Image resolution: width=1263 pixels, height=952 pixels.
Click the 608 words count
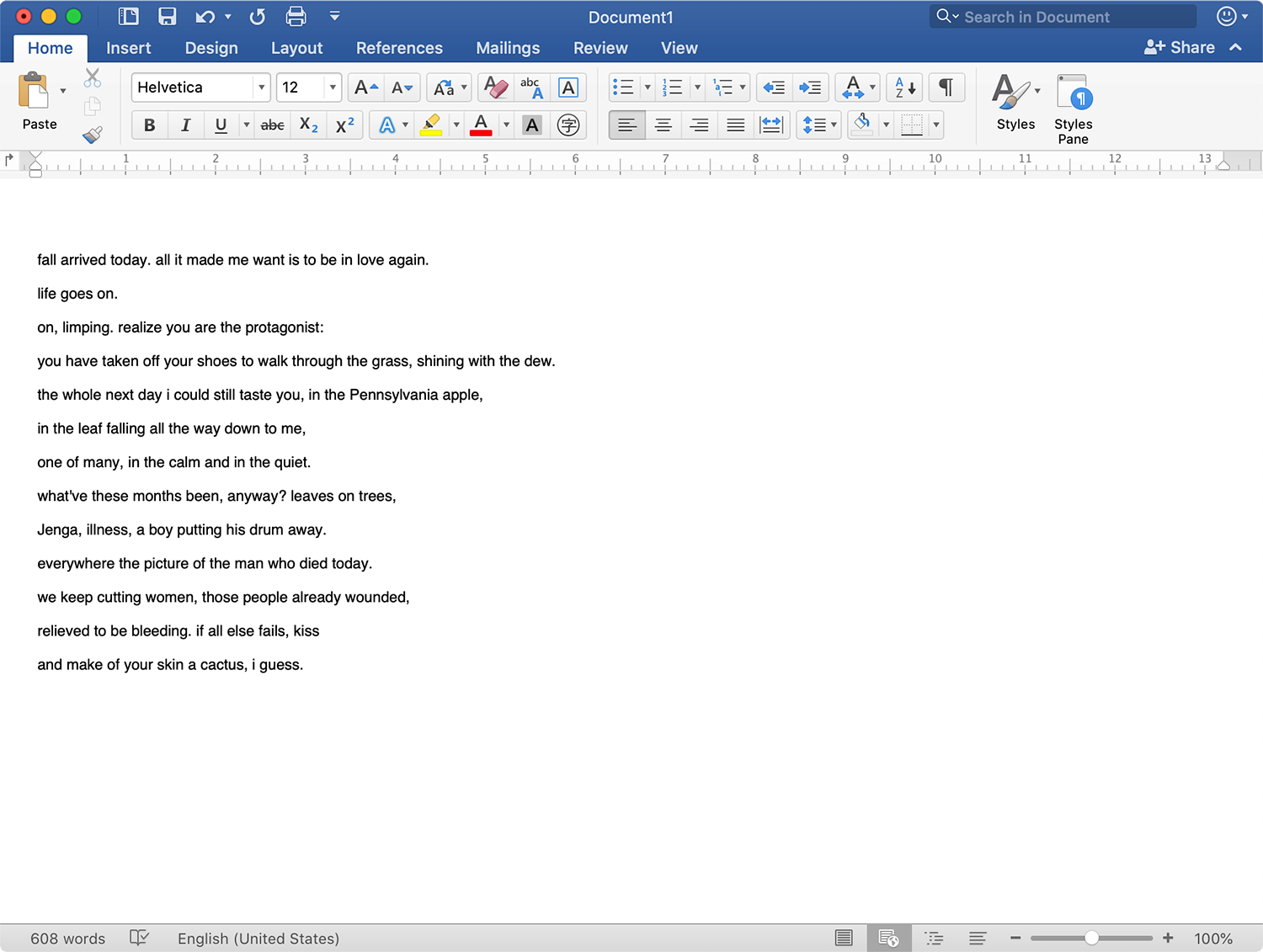(68, 939)
